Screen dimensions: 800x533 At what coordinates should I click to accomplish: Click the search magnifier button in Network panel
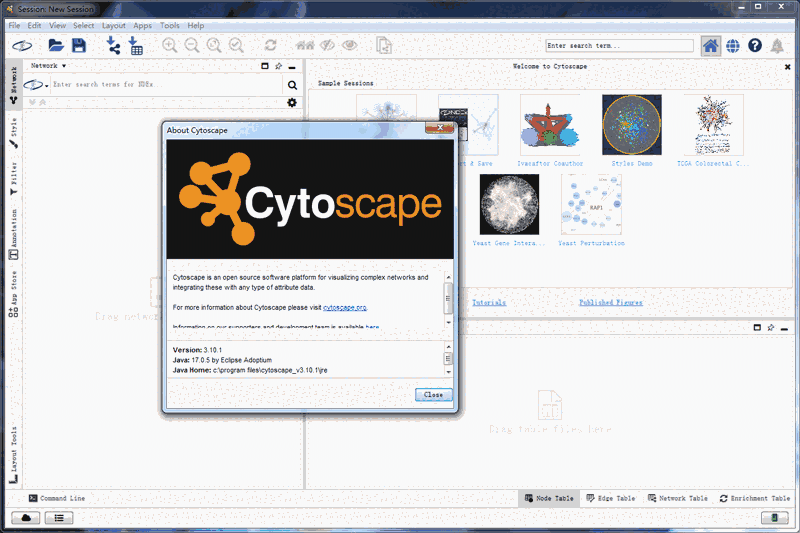pyautogui.click(x=292, y=85)
